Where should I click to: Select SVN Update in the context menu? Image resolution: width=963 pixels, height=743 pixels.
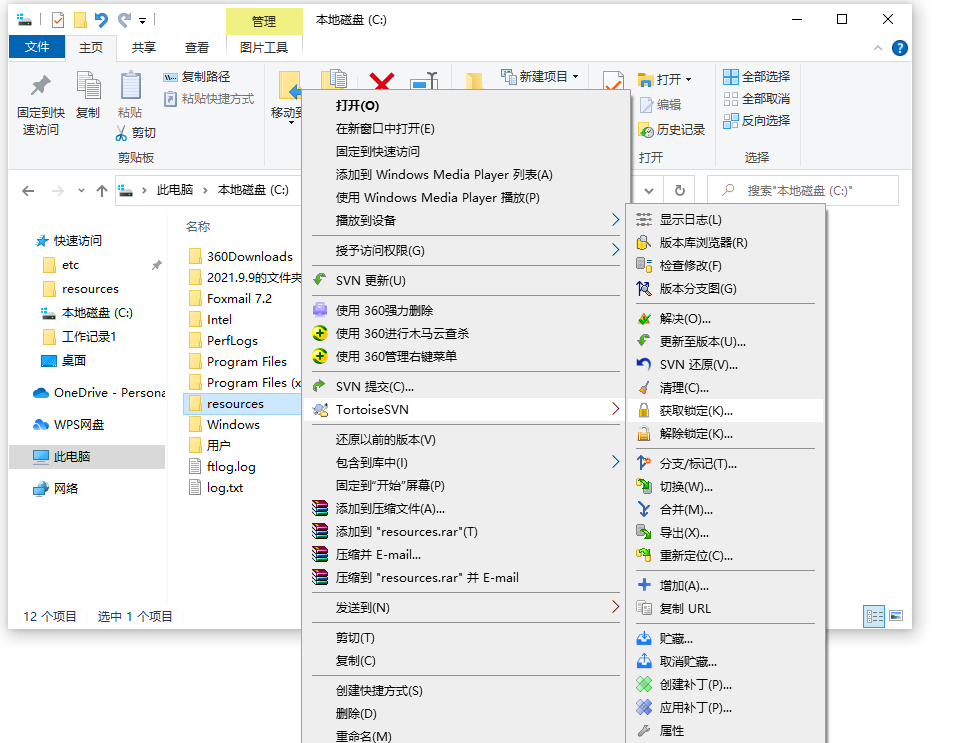pyautogui.click(x=370, y=281)
